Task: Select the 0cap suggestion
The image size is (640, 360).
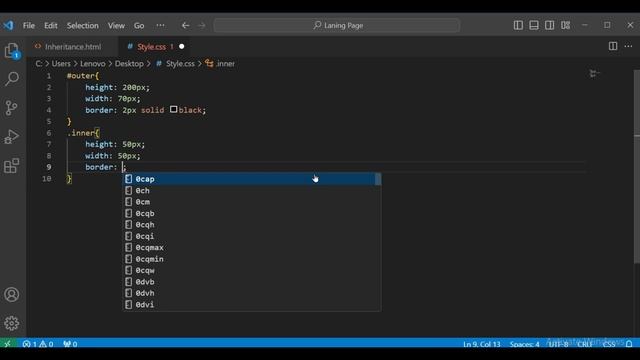Action: pyautogui.click(x=252, y=179)
